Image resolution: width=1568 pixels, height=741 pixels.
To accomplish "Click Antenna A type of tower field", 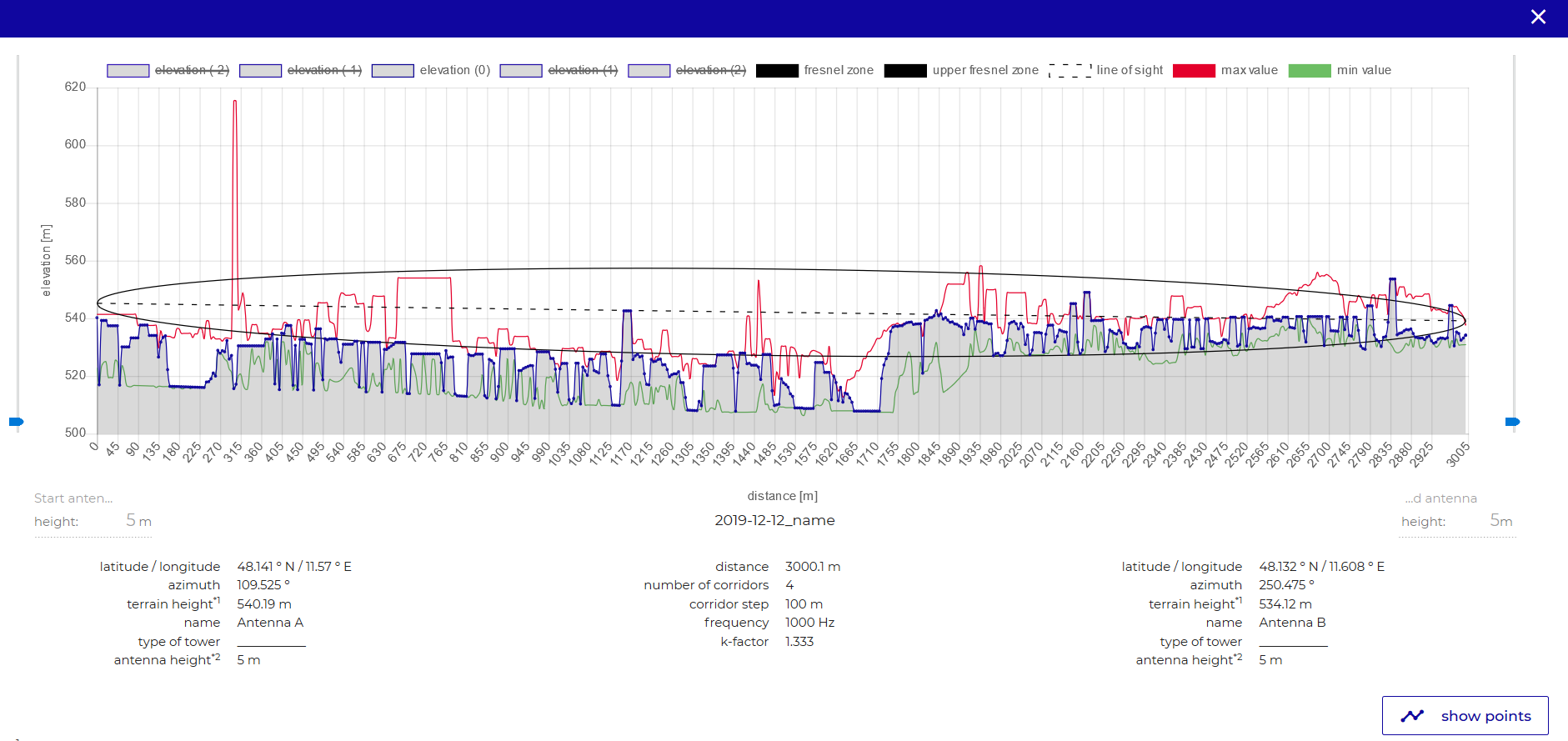I will pyautogui.click(x=271, y=641).
